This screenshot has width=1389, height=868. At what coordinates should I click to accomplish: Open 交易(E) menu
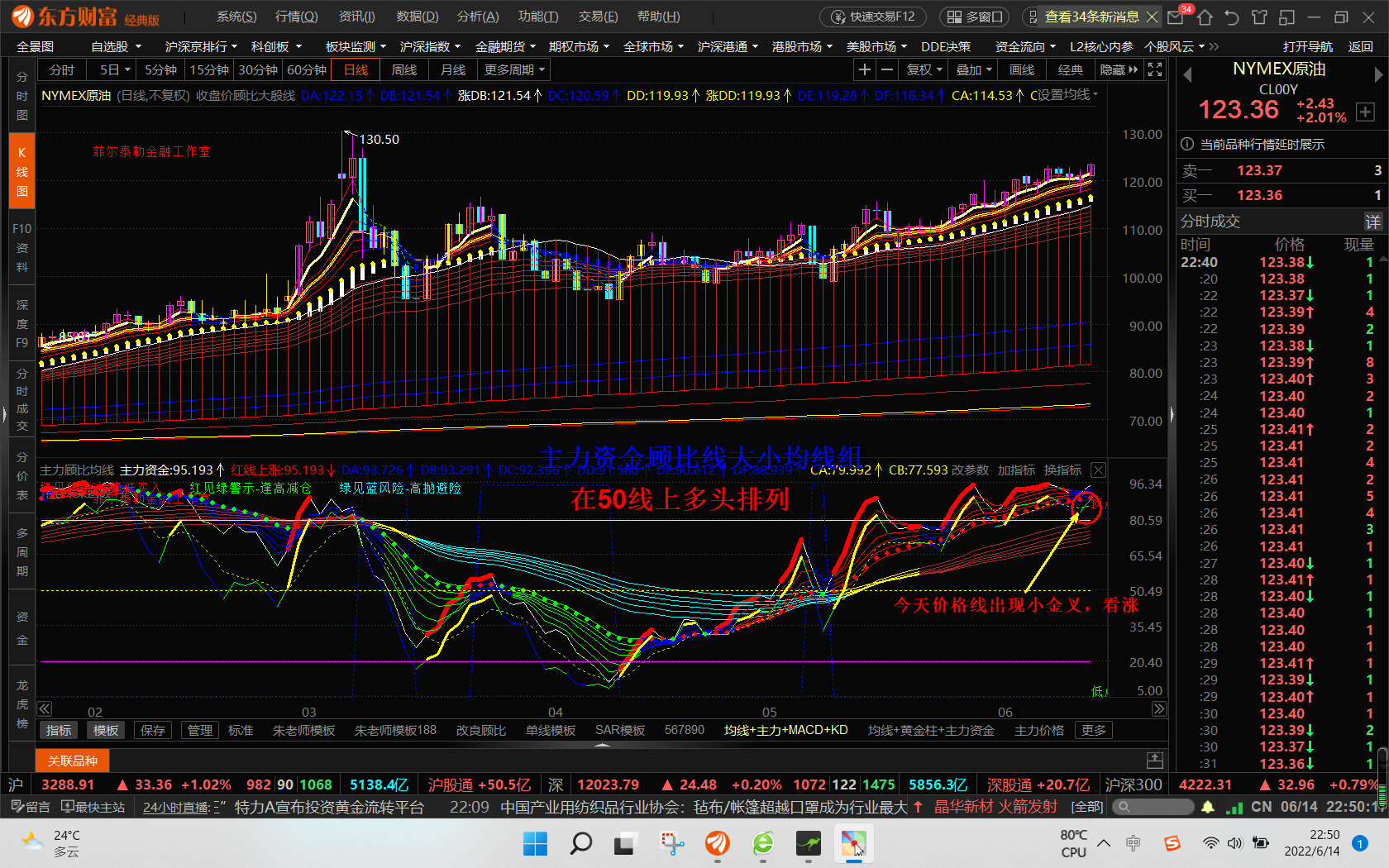(x=598, y=17)
